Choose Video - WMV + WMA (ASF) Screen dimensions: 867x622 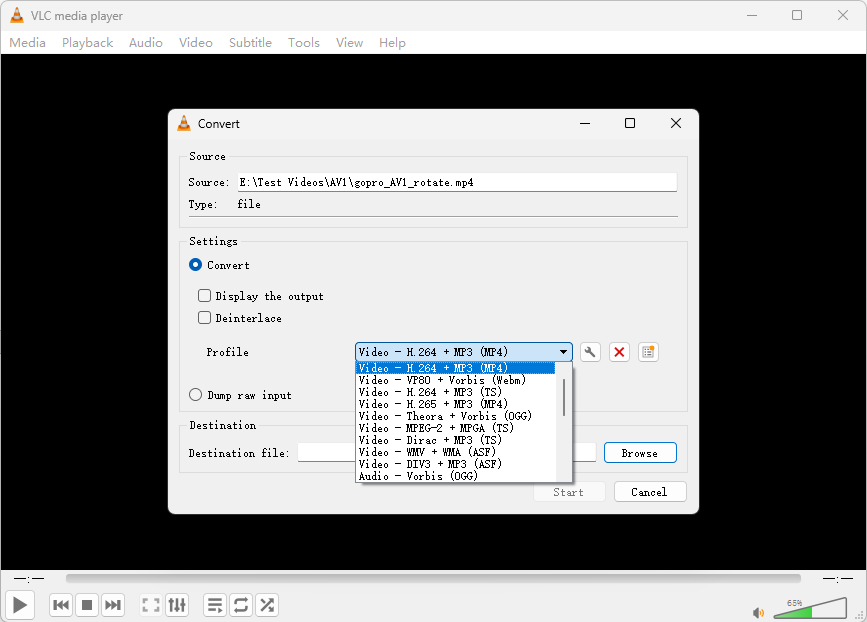coord(456,452)
